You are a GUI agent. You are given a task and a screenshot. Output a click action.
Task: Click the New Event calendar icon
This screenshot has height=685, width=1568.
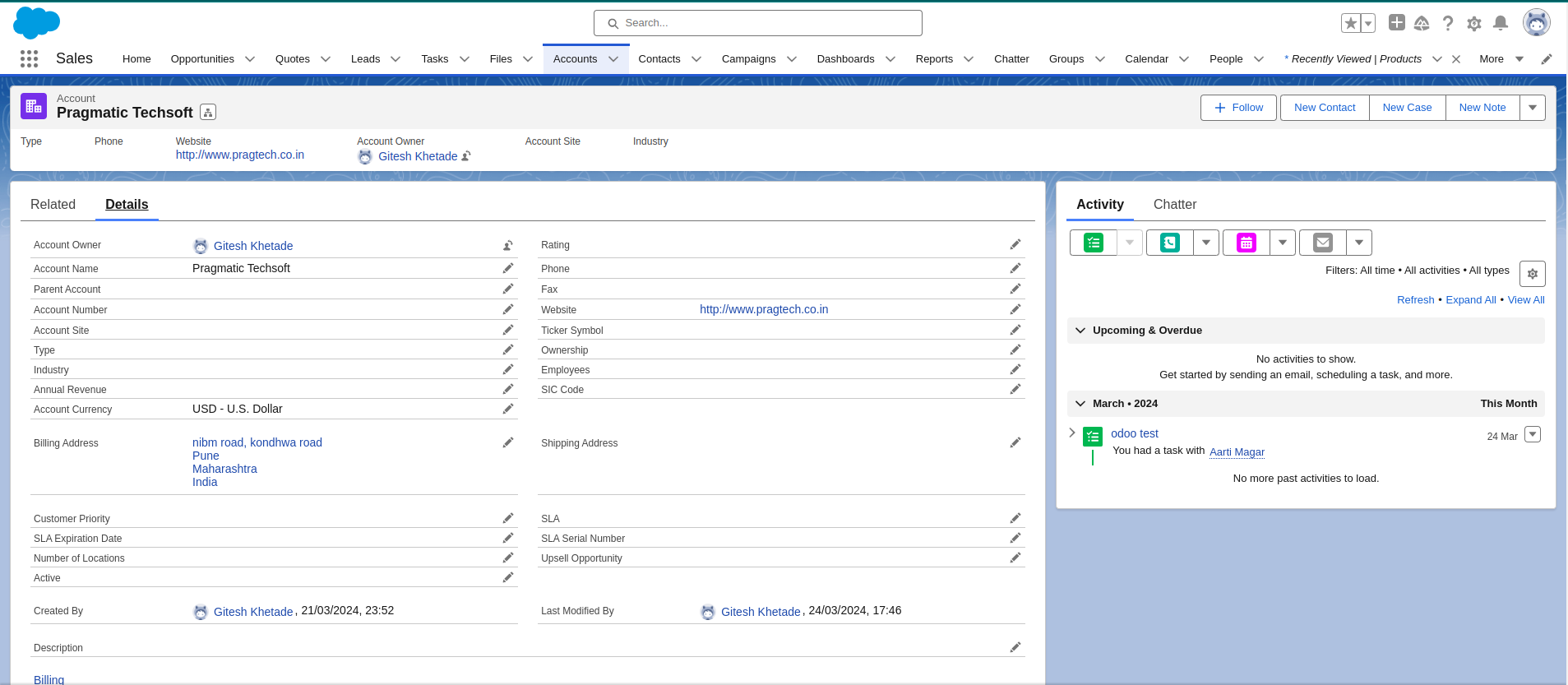click(1247, 243)
